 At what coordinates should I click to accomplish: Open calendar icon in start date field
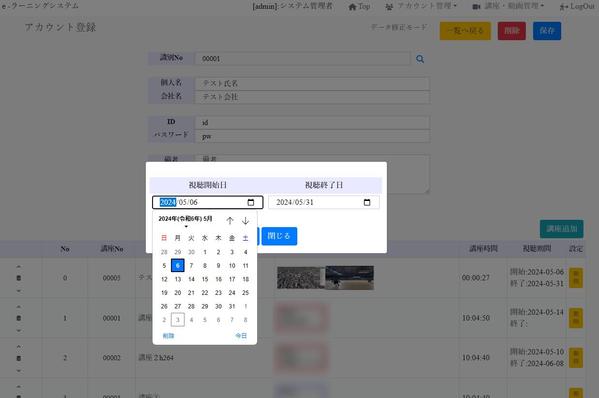251,202
